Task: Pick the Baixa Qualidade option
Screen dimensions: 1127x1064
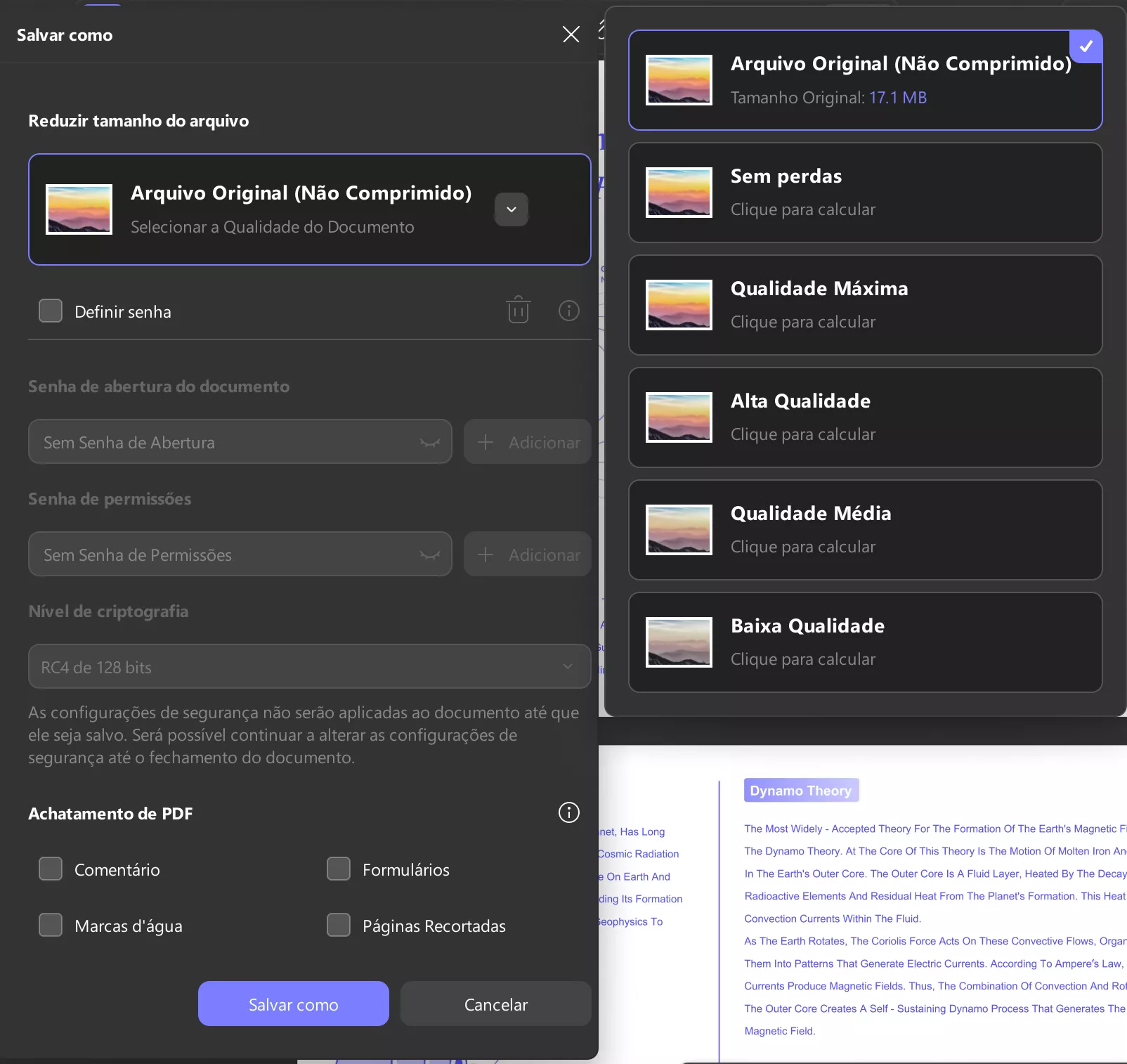Action: 866,642
